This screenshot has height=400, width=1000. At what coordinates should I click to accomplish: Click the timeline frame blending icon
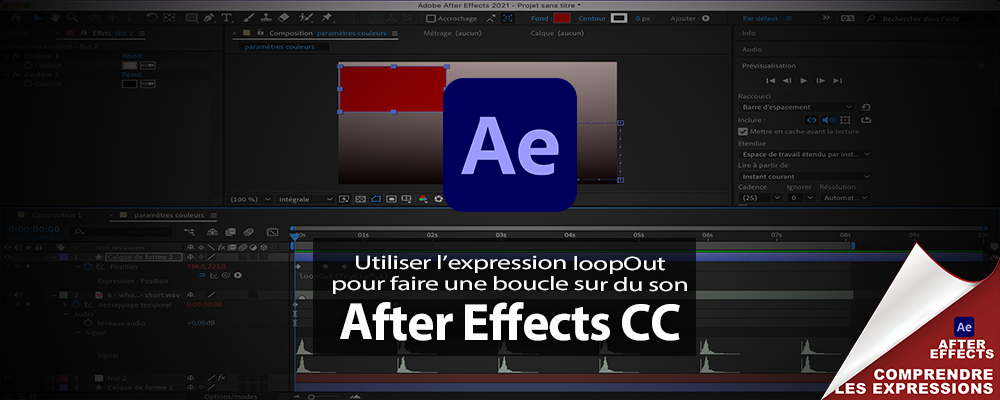(x=230, y=231)
